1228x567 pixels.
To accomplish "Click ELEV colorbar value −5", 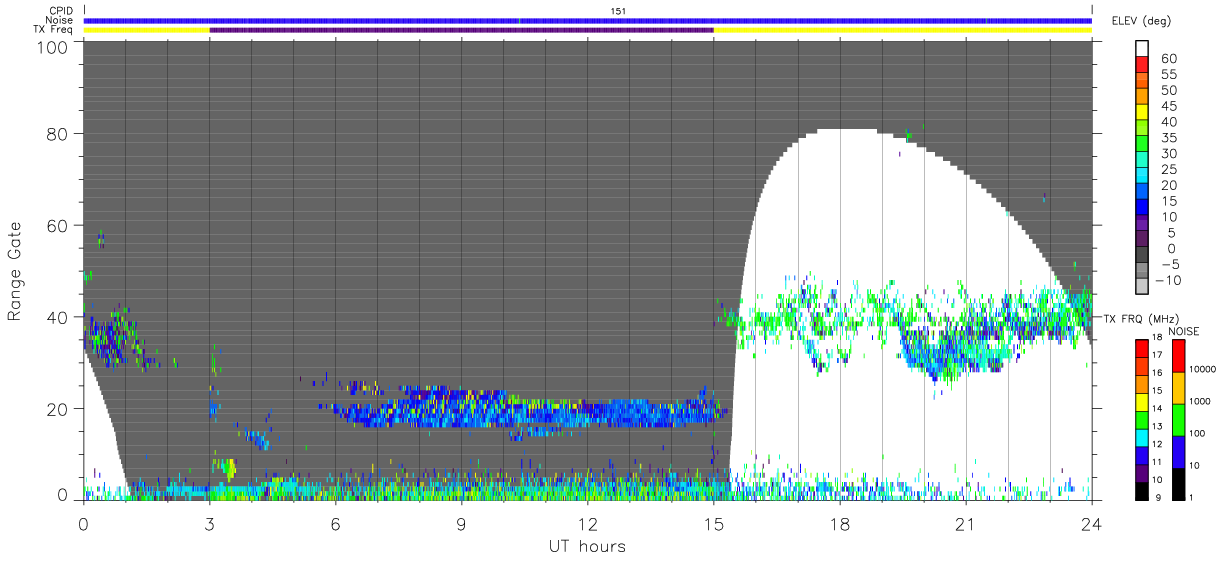I will pyautogui.click(x=1171, y=265).
